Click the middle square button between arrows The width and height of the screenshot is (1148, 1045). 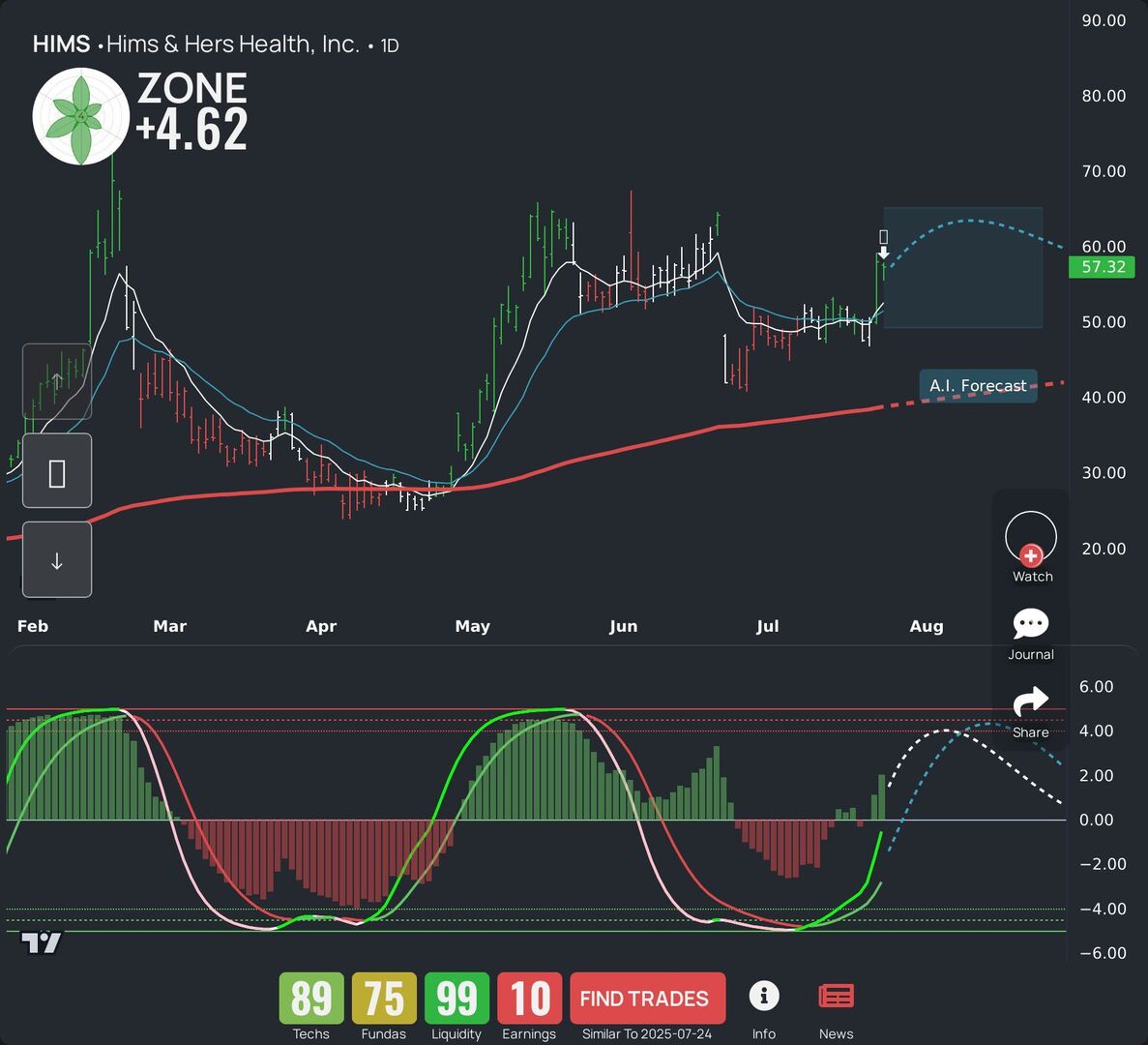(x=57, y=471)
